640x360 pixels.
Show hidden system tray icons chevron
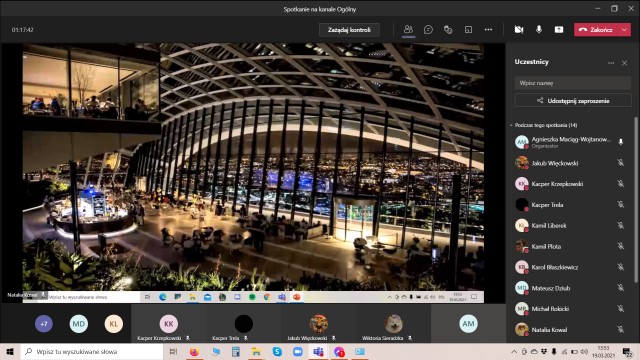(x=514, y=351)
